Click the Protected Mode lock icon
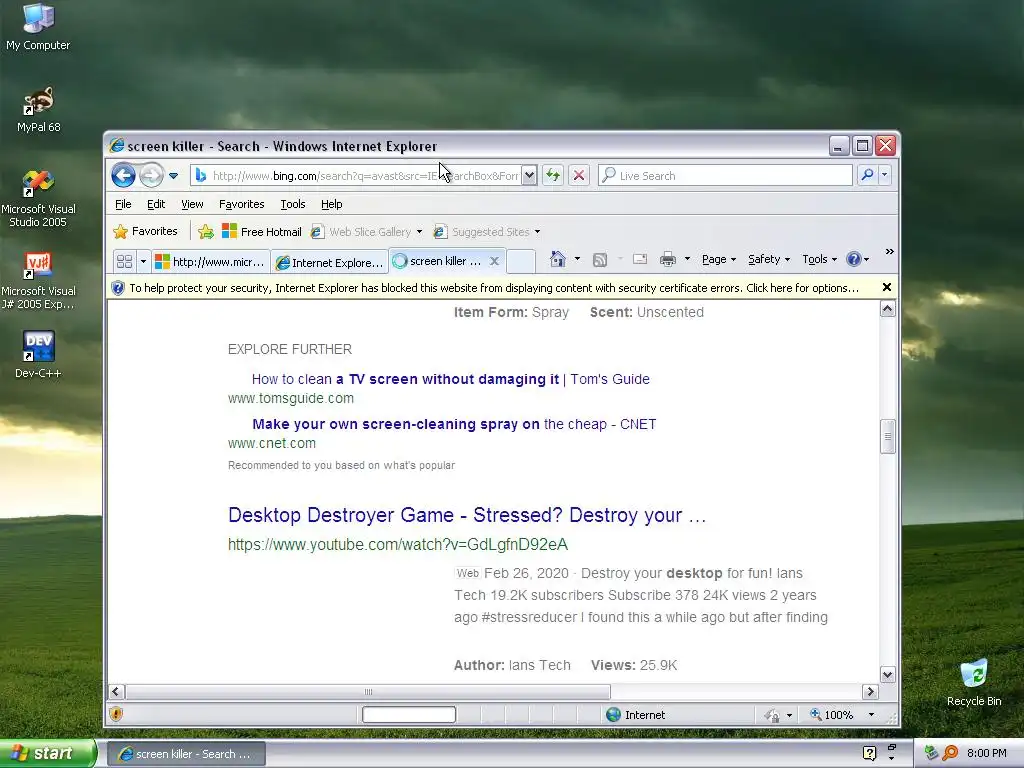 tap(773, 715)
